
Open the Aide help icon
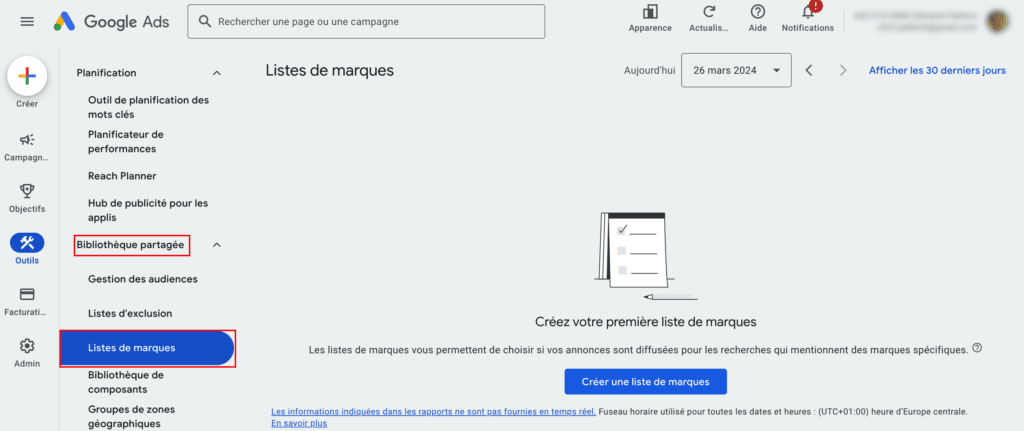point(758,13)
